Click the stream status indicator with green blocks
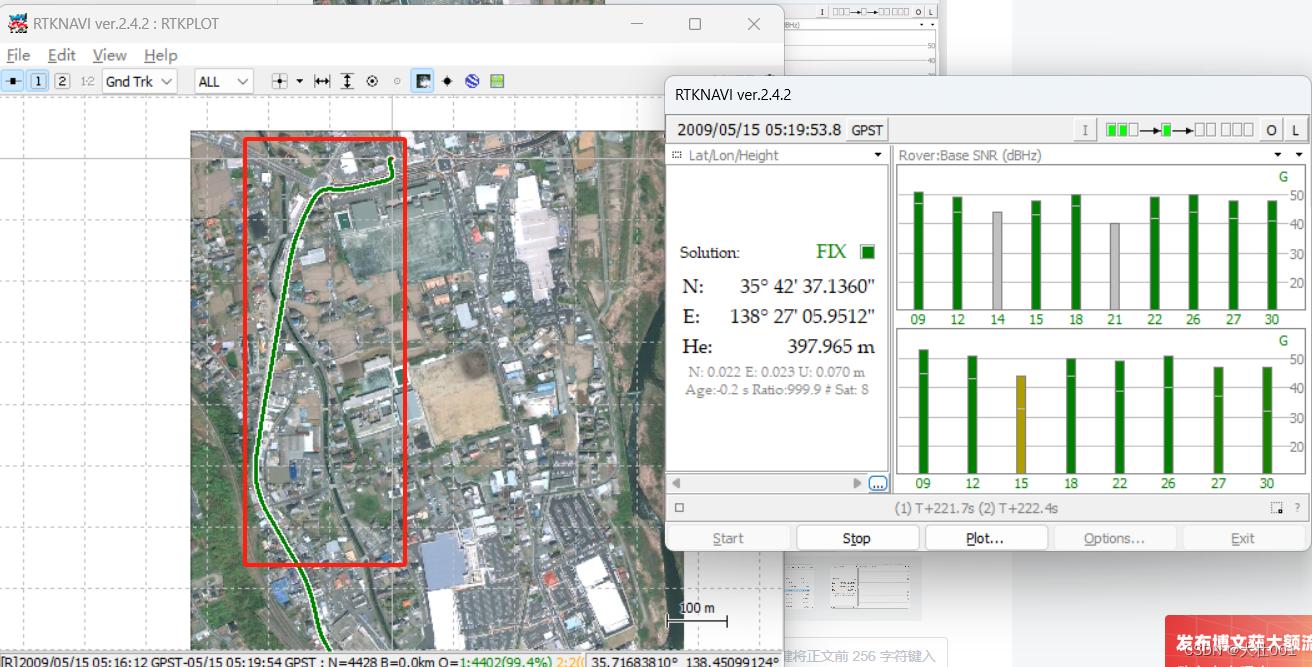 pyautogui.click(x=1179, y=130)
